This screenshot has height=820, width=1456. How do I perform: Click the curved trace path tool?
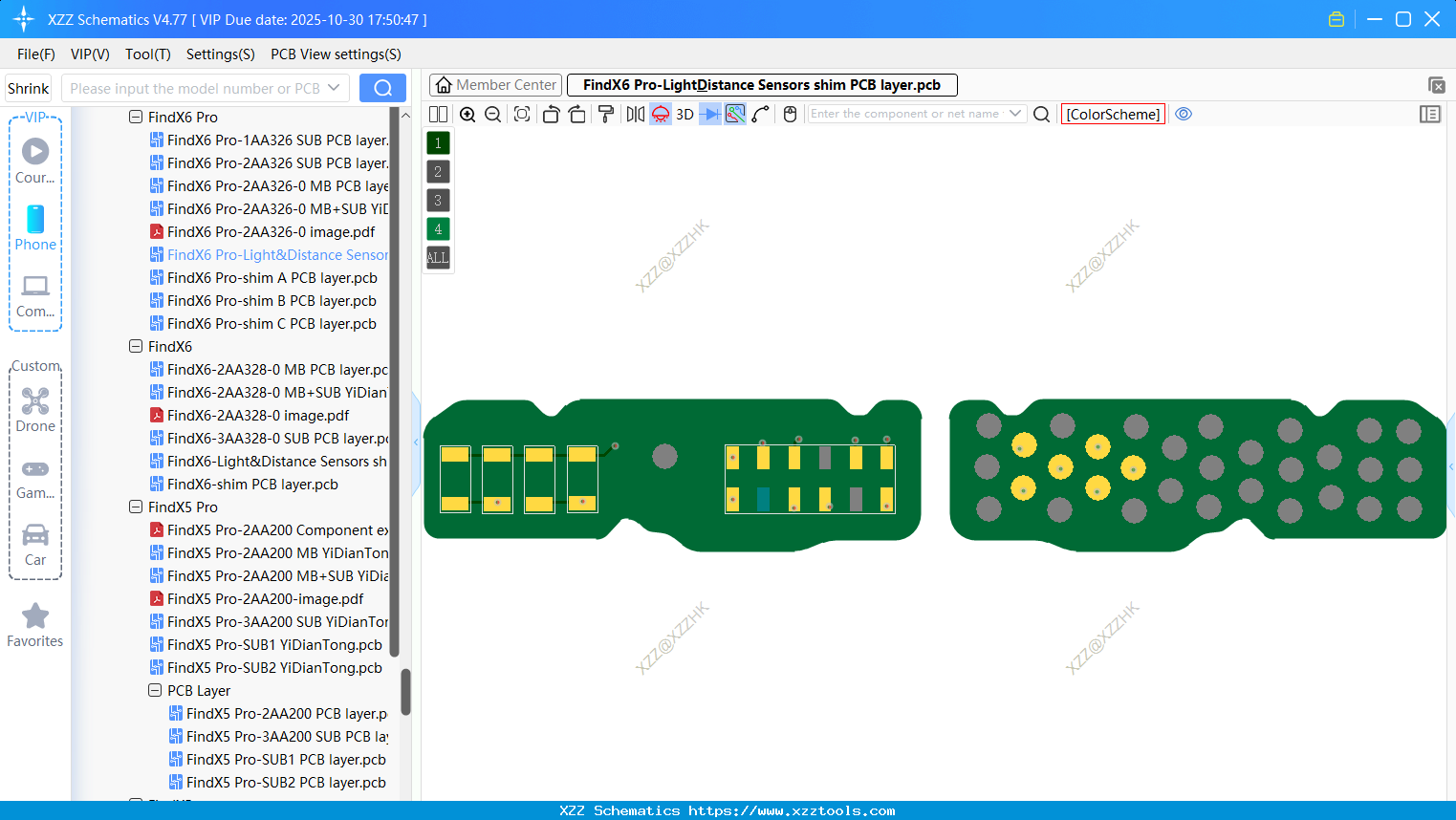click(x=761, y=115)
